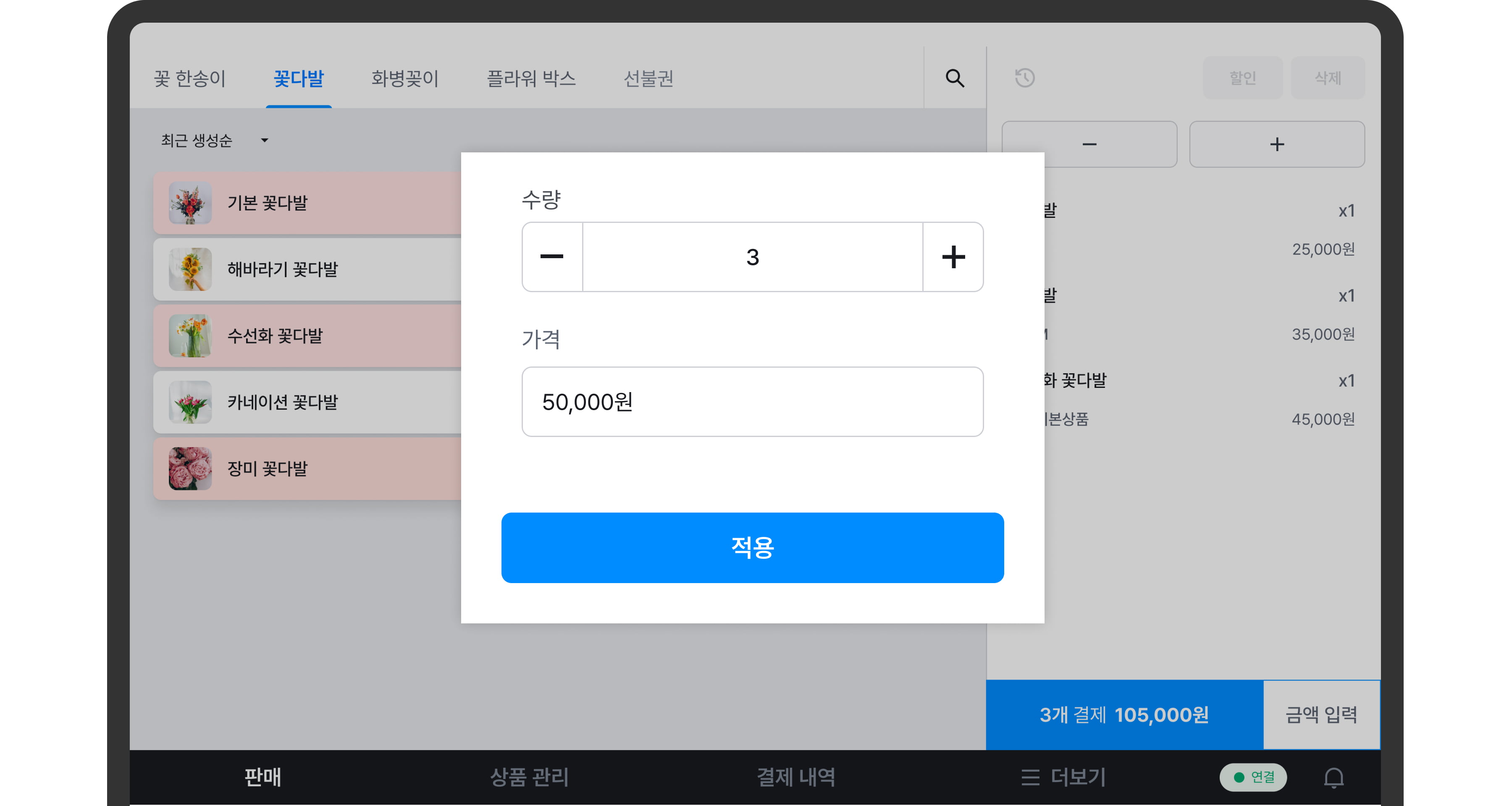This screenshot has height=806, width=1512.
Task: Increase quantity with the dialog plus button
Action: [x=953, y=257]
